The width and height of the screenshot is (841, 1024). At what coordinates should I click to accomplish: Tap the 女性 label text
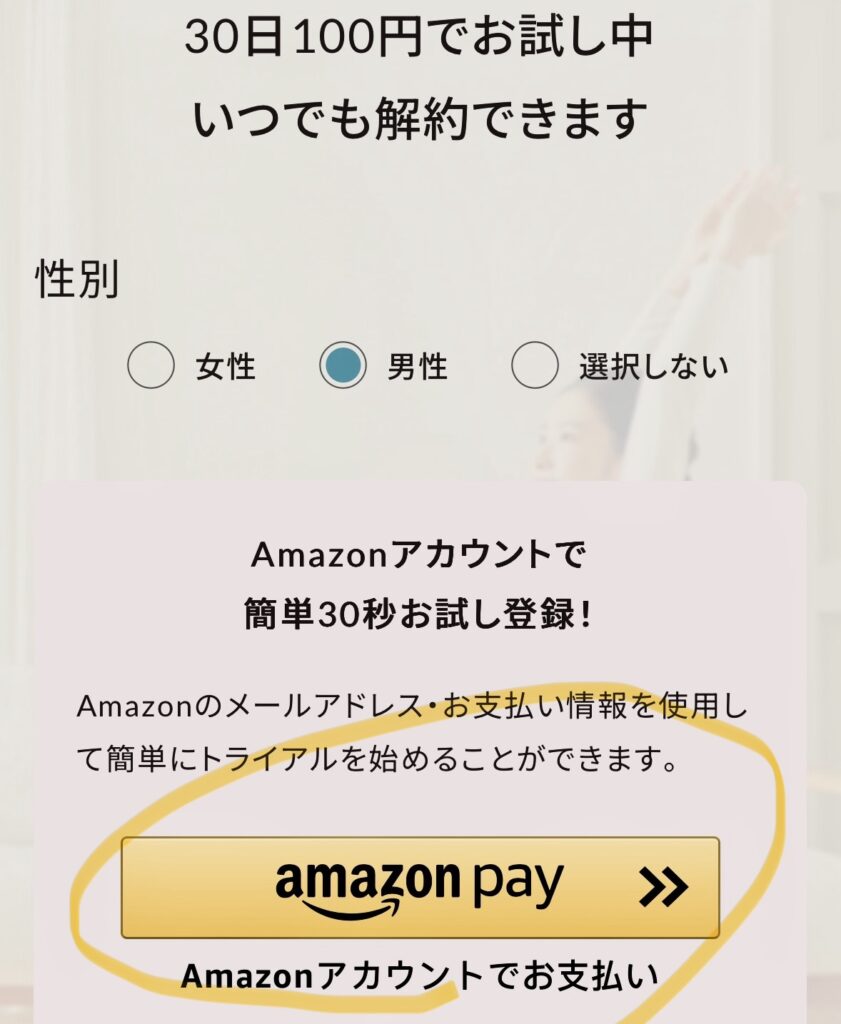(225, 366)
